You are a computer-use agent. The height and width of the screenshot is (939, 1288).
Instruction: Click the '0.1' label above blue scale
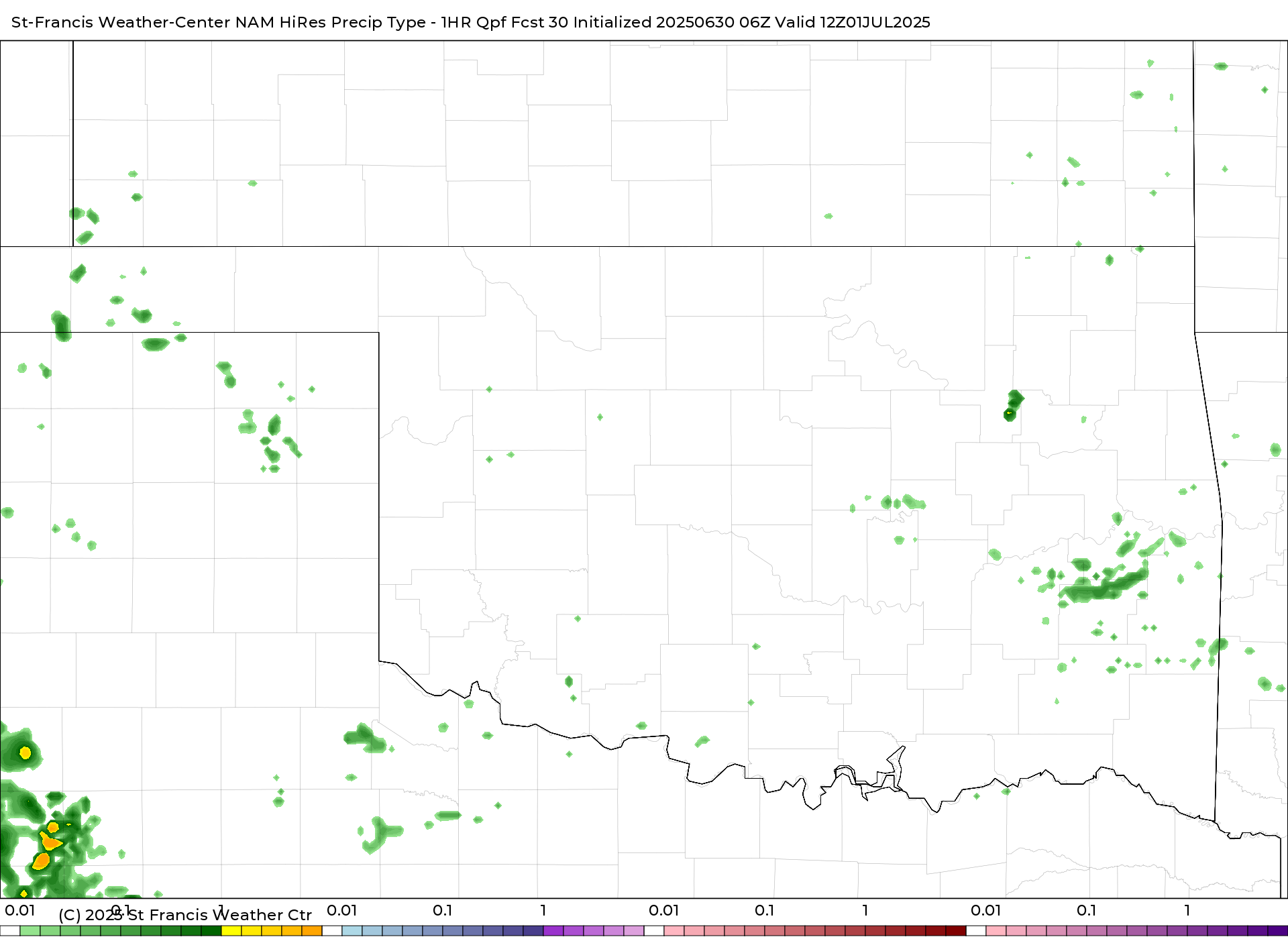click(x=443, y=911)
